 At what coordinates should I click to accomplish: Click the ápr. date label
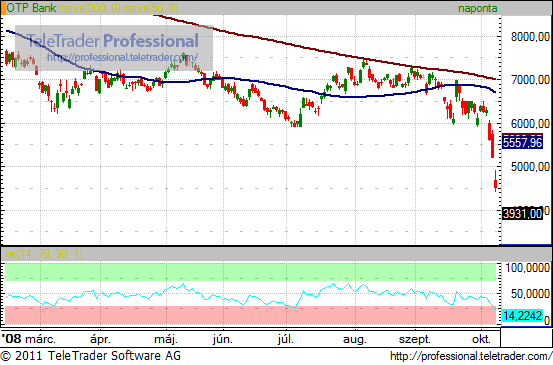[101, 339]
